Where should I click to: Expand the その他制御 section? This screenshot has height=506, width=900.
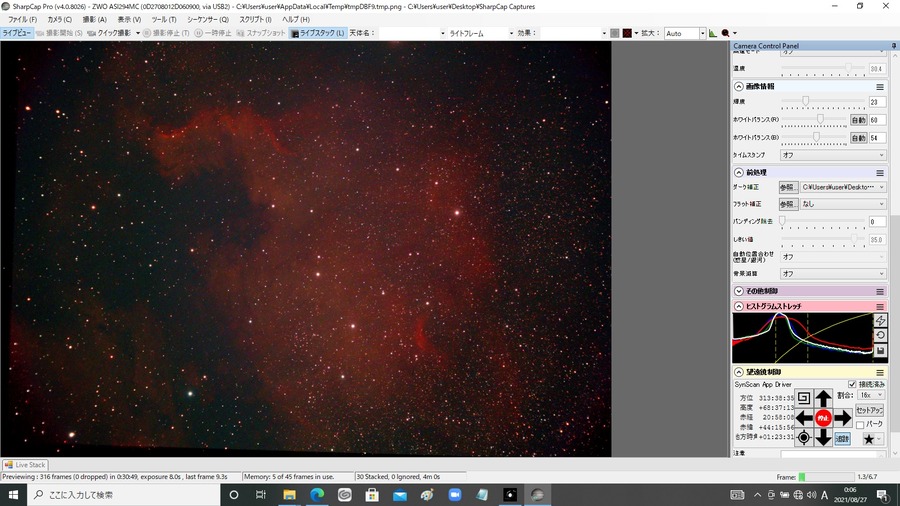click(739, 291)
